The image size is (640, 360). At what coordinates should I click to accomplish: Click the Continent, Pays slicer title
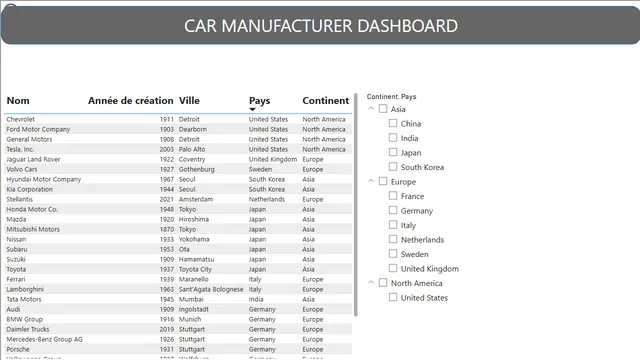[x=391, y=96]
